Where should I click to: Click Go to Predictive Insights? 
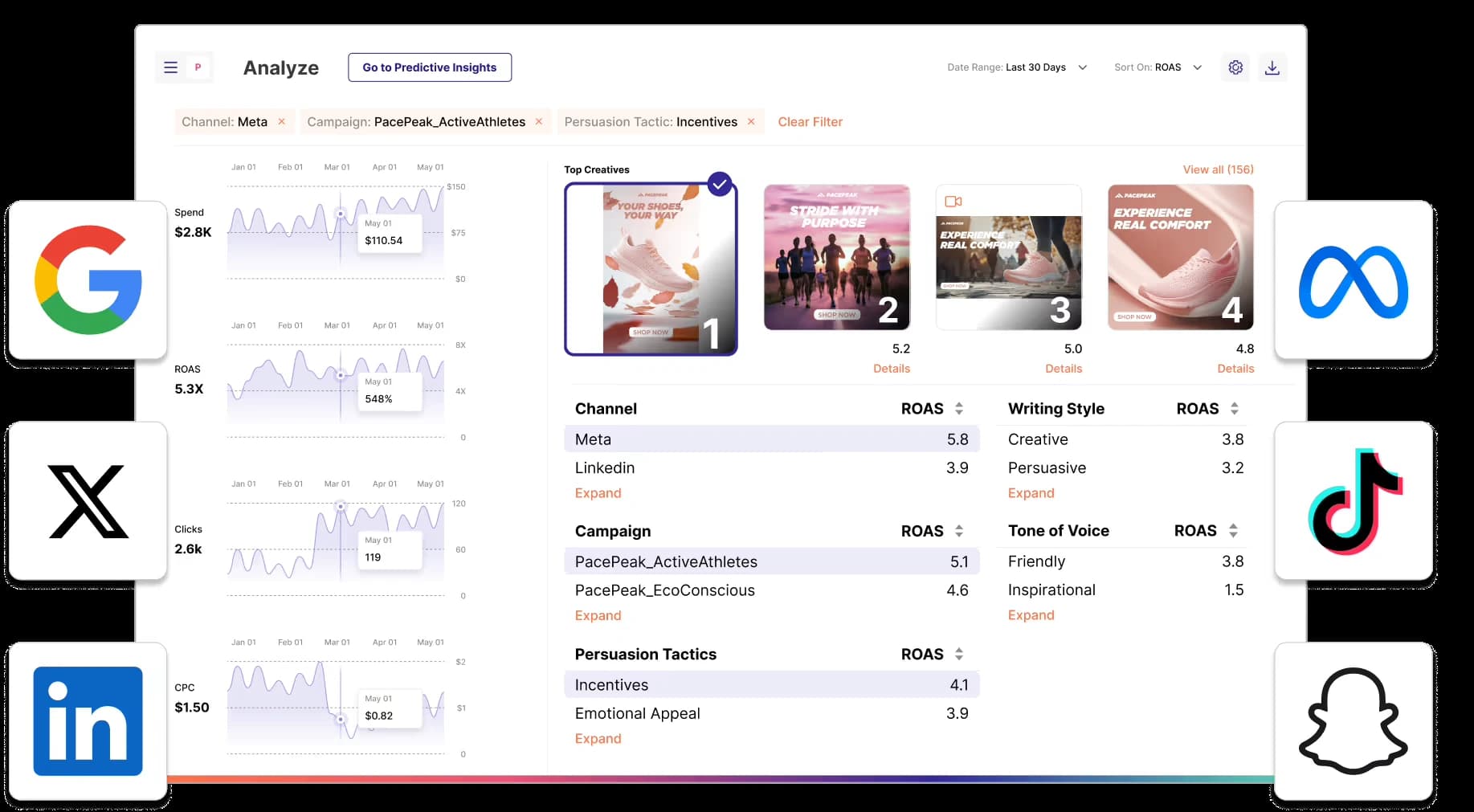pos(429,67)
